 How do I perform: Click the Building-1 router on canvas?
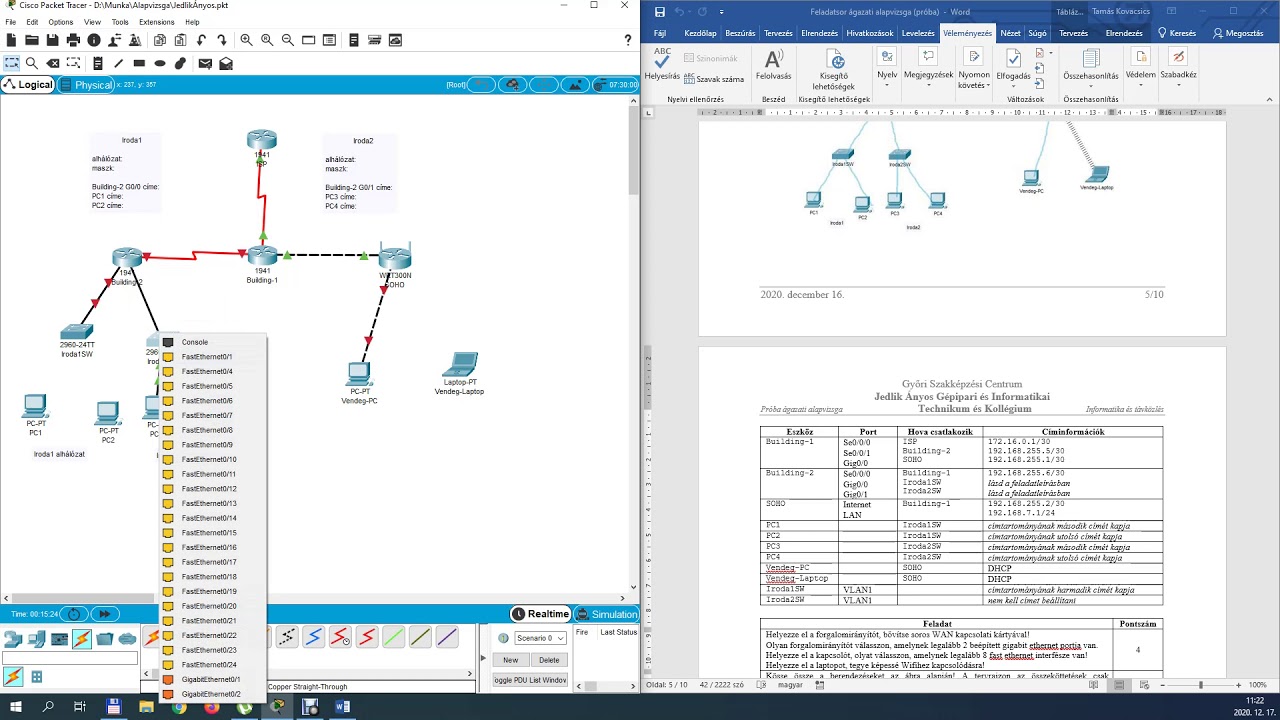coord(262,258)
